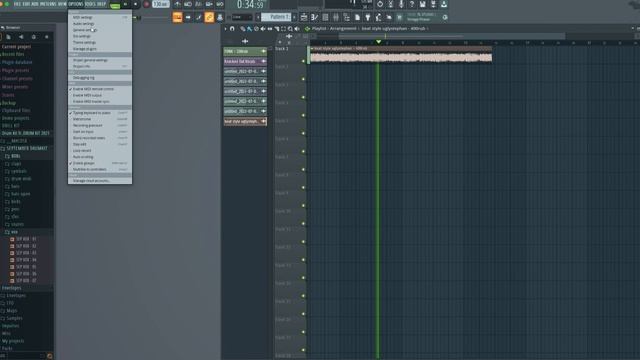640x360 pixels.
Task: Click the playlist magnet snap icon
Action: [x=232, y=29]
